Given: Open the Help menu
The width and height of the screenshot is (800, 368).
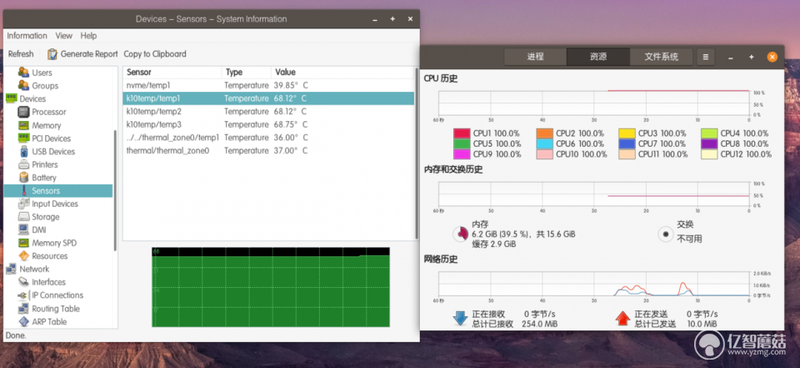Looking at the screenshot, I should point(88,36).
